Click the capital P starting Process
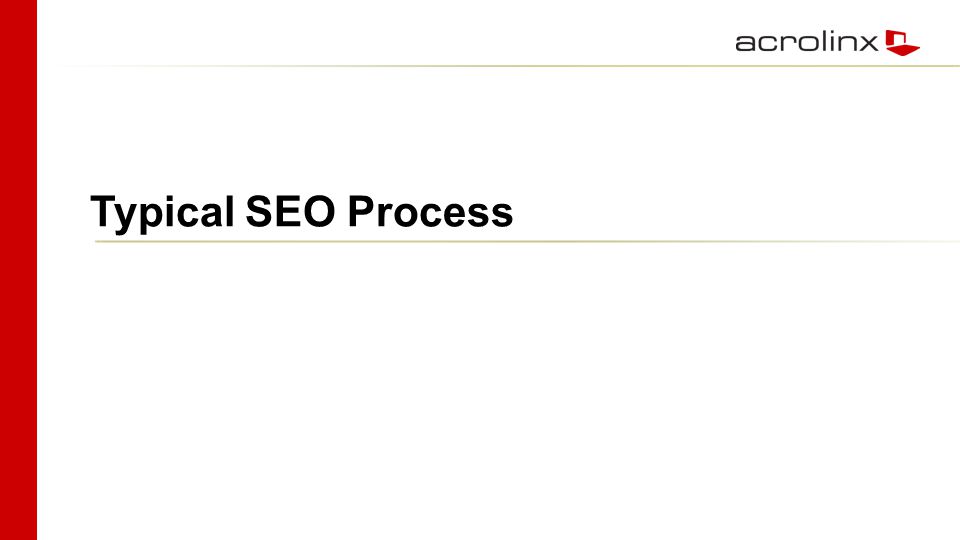The height and width of the screenshot is (540, 960). 361,211
